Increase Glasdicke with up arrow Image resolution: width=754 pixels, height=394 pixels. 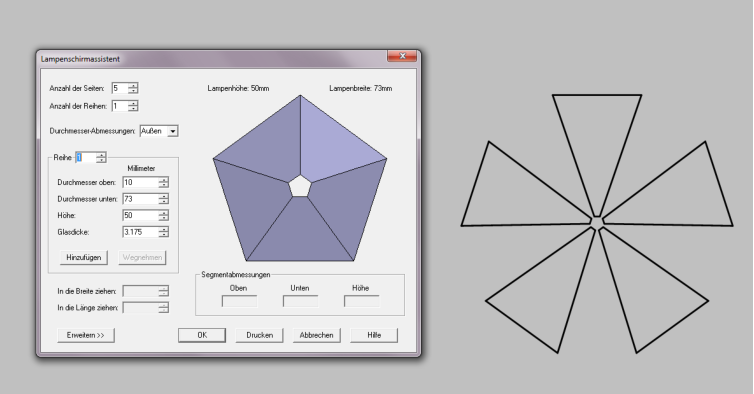[x=163, y=229]
